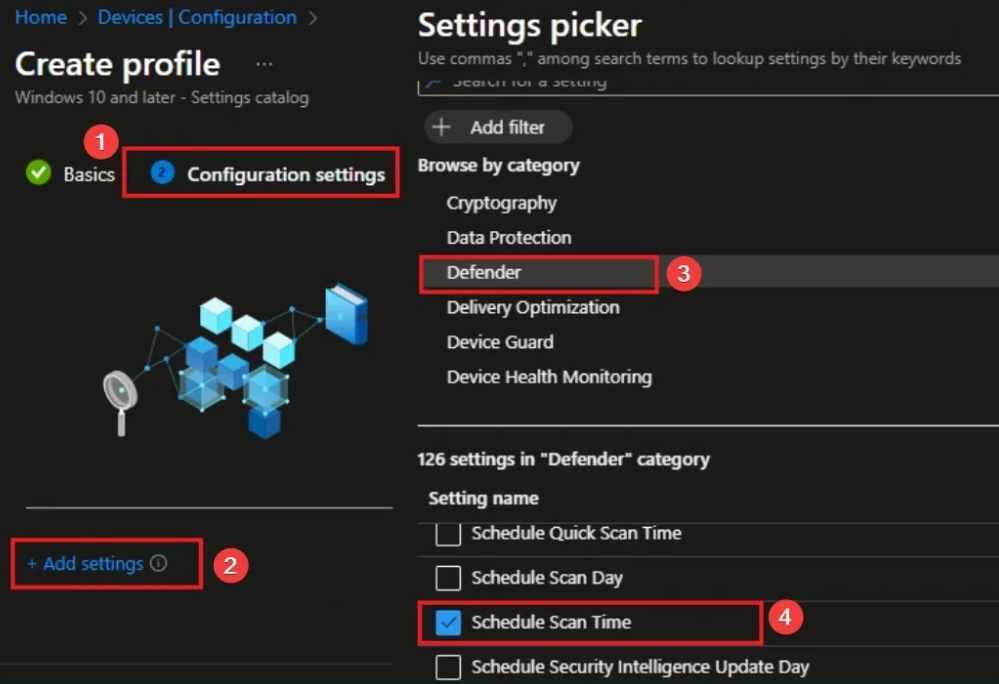The height and width of the screenshot is (684, 999).
Task: Click the 126 settings in Defender category text
Action: point(563,459)
